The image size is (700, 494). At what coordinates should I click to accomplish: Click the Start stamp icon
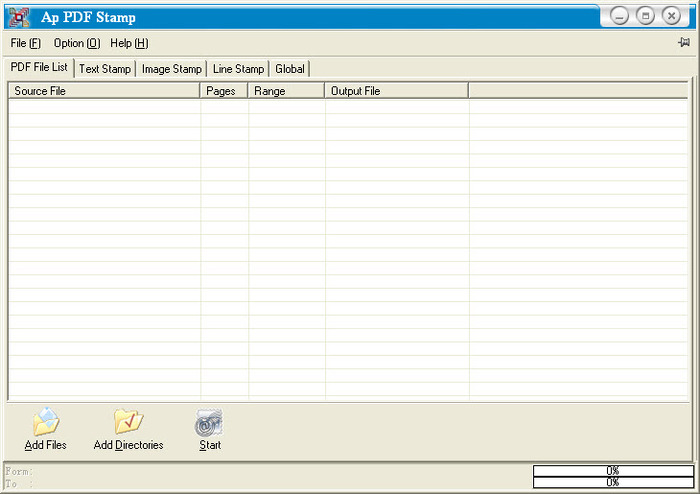pos(209,423)
